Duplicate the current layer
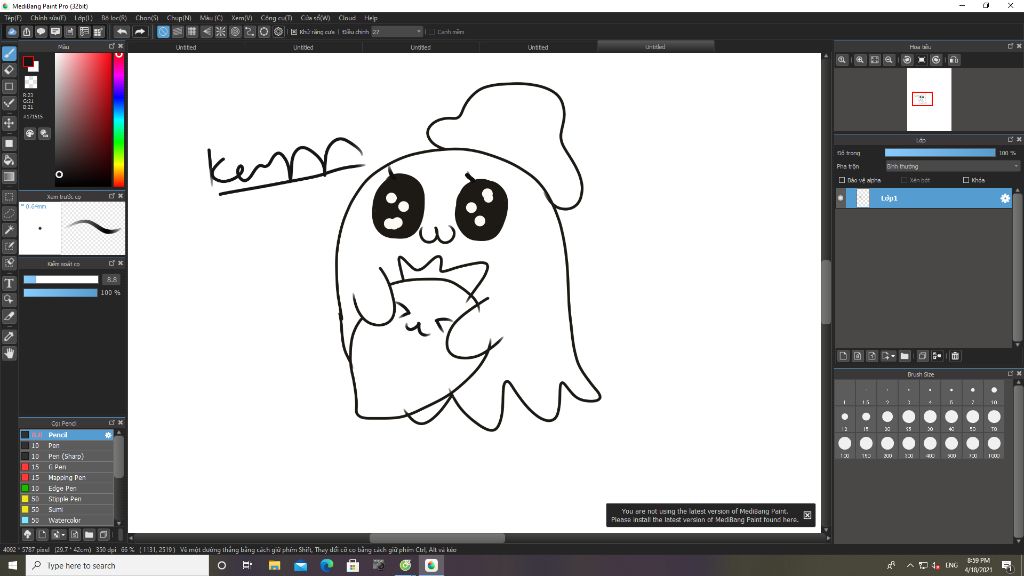Viewport: 1024px width, 576px height. tap(922, 356)
